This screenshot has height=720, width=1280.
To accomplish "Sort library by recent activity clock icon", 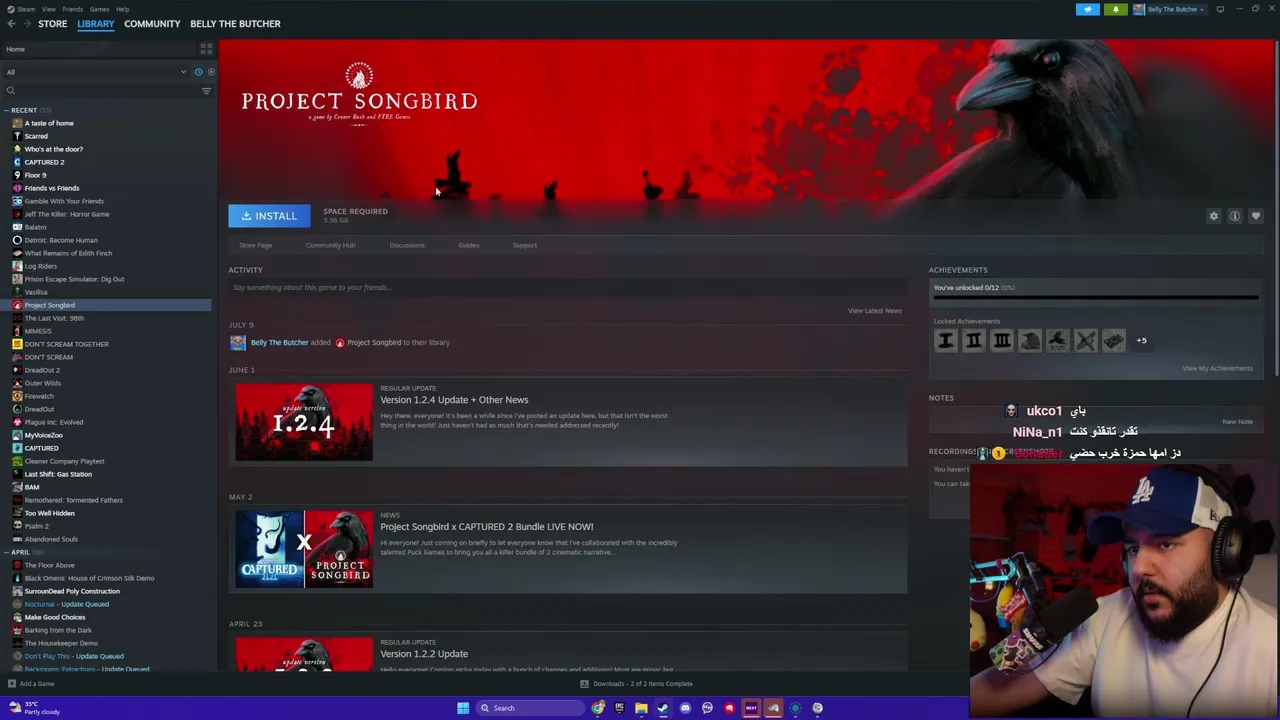I will click(198, 72).
